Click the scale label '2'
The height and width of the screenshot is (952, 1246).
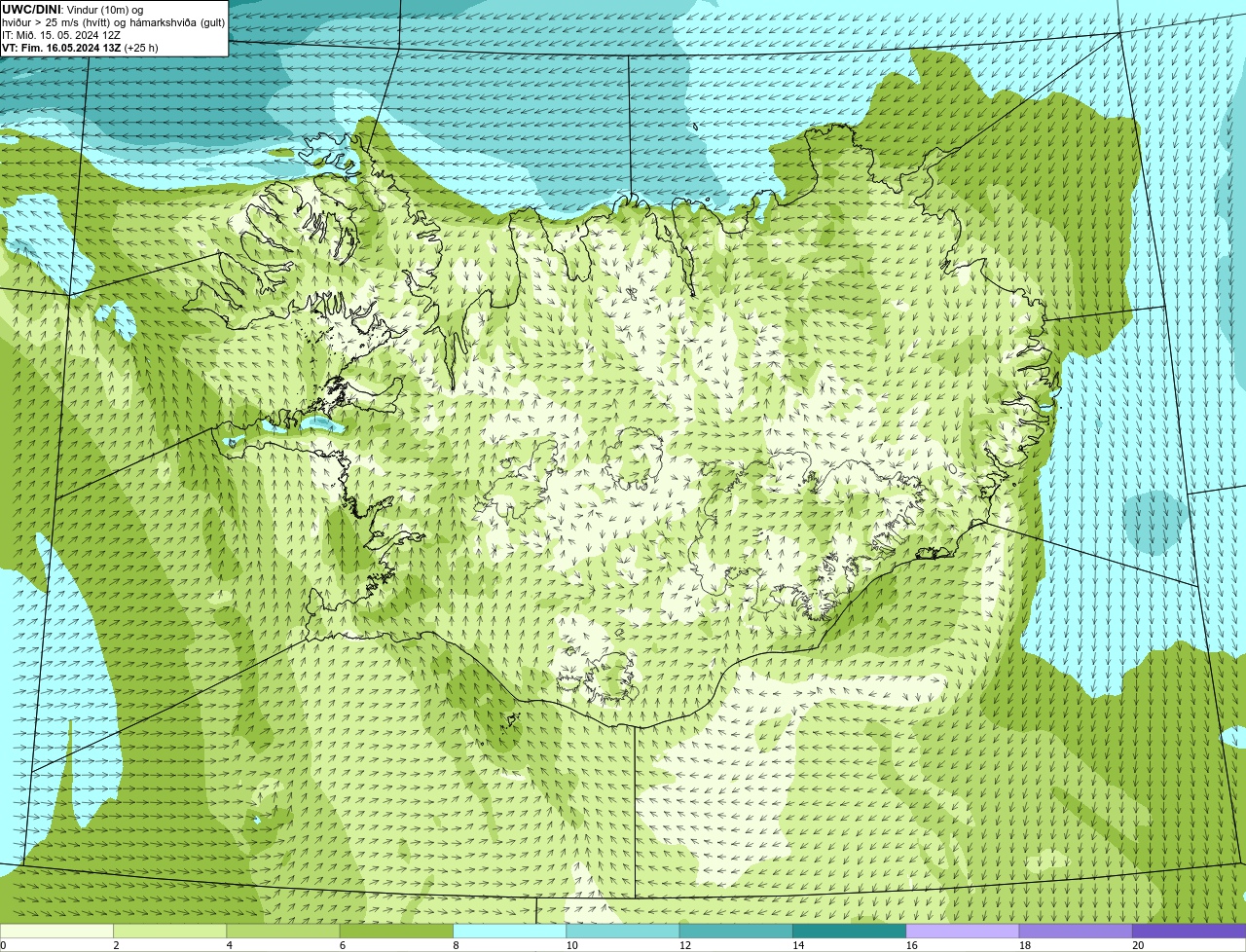[116, 945]
